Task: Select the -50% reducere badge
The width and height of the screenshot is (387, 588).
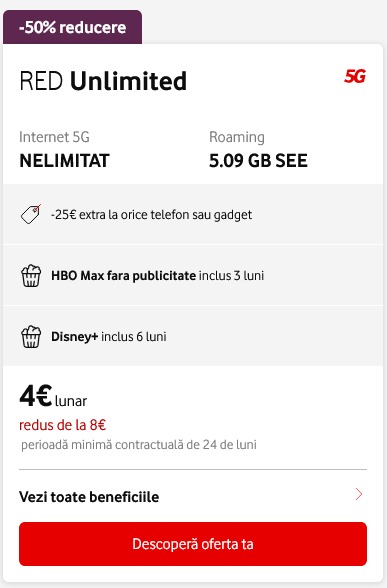Action: click(x=72, y=27)
